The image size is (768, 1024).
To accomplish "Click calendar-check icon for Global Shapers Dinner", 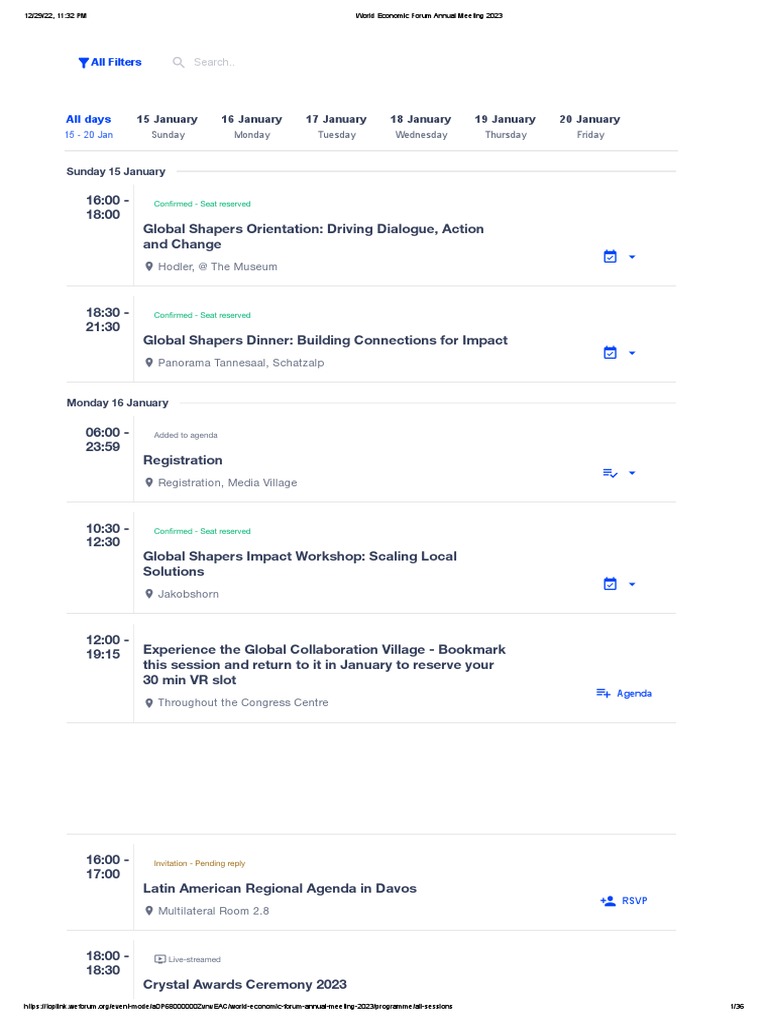I will pyautogui.click(x=610, y=353).
